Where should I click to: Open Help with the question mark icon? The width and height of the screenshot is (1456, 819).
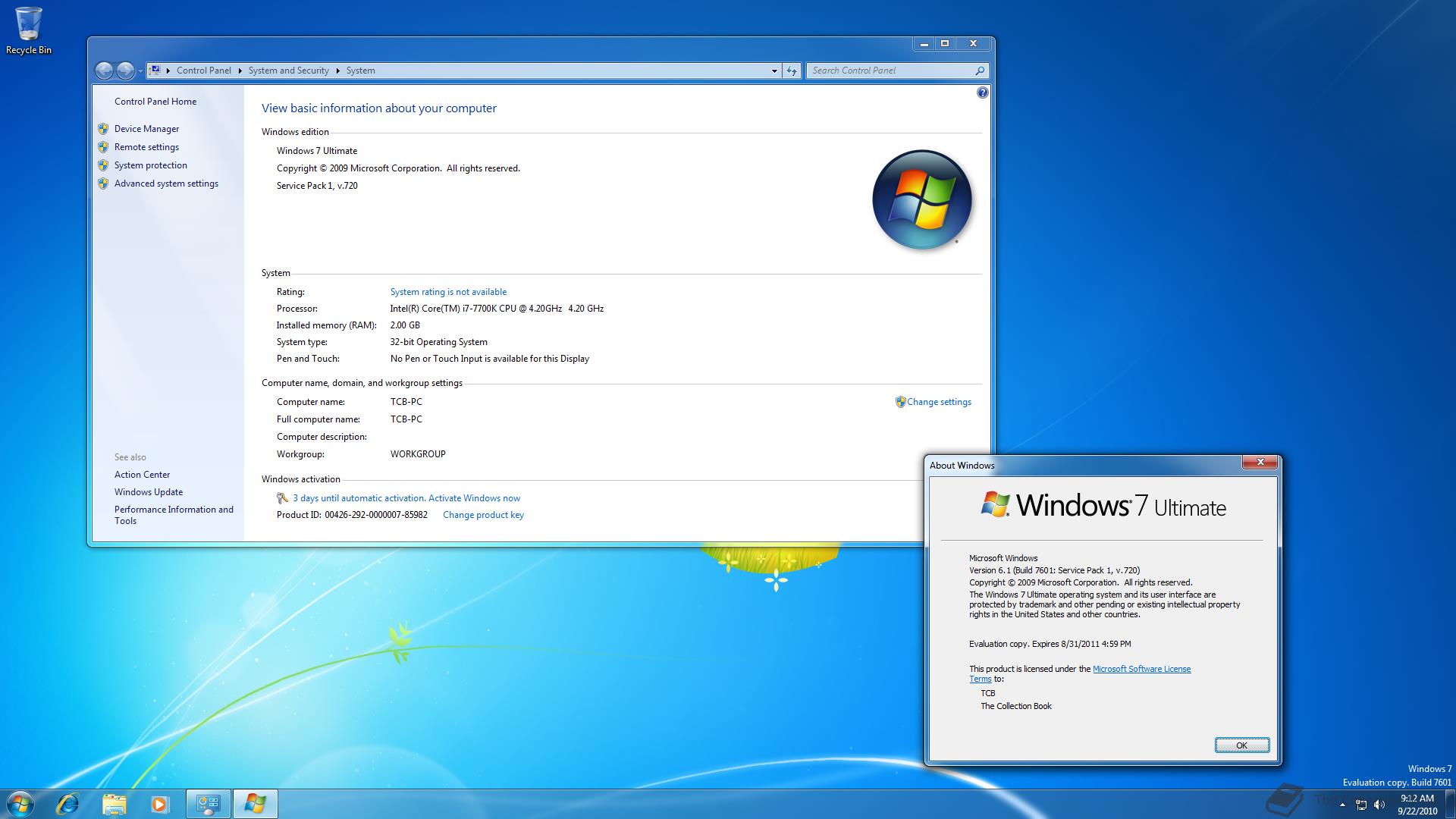pos(982,93)
